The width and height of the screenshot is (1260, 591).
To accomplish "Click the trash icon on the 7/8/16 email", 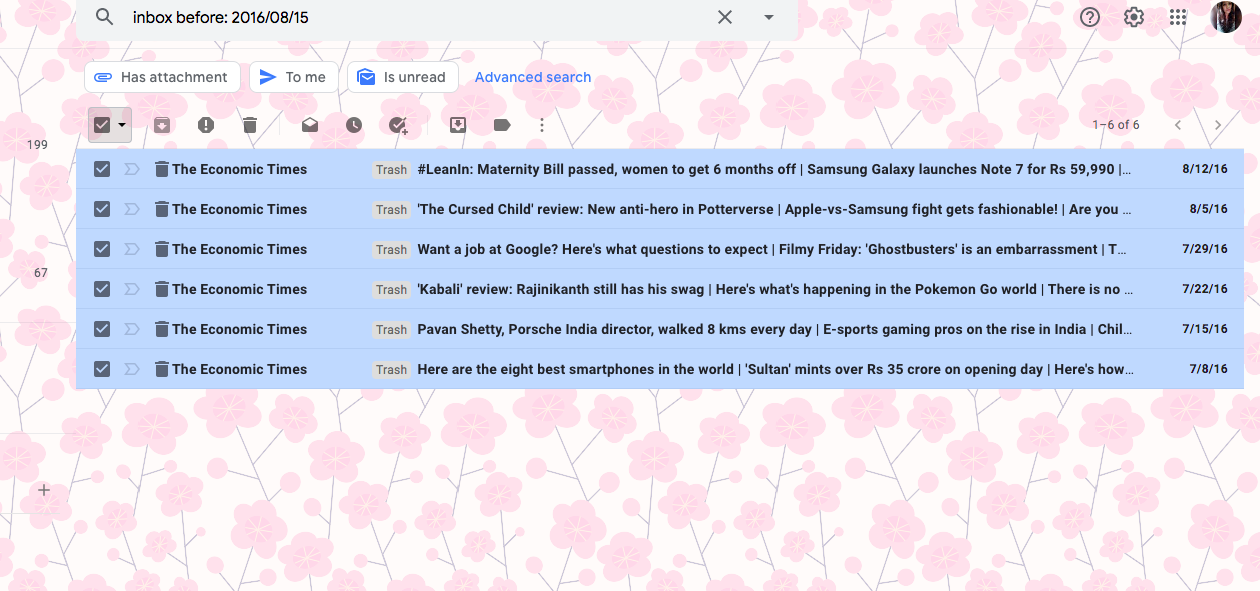I will 161,369.
